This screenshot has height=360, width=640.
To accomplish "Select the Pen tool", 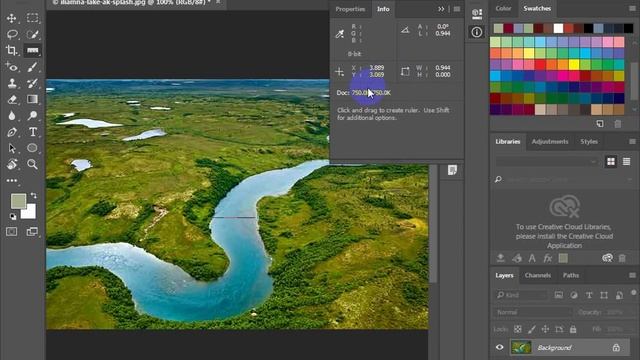I will (x=11, y=132).
